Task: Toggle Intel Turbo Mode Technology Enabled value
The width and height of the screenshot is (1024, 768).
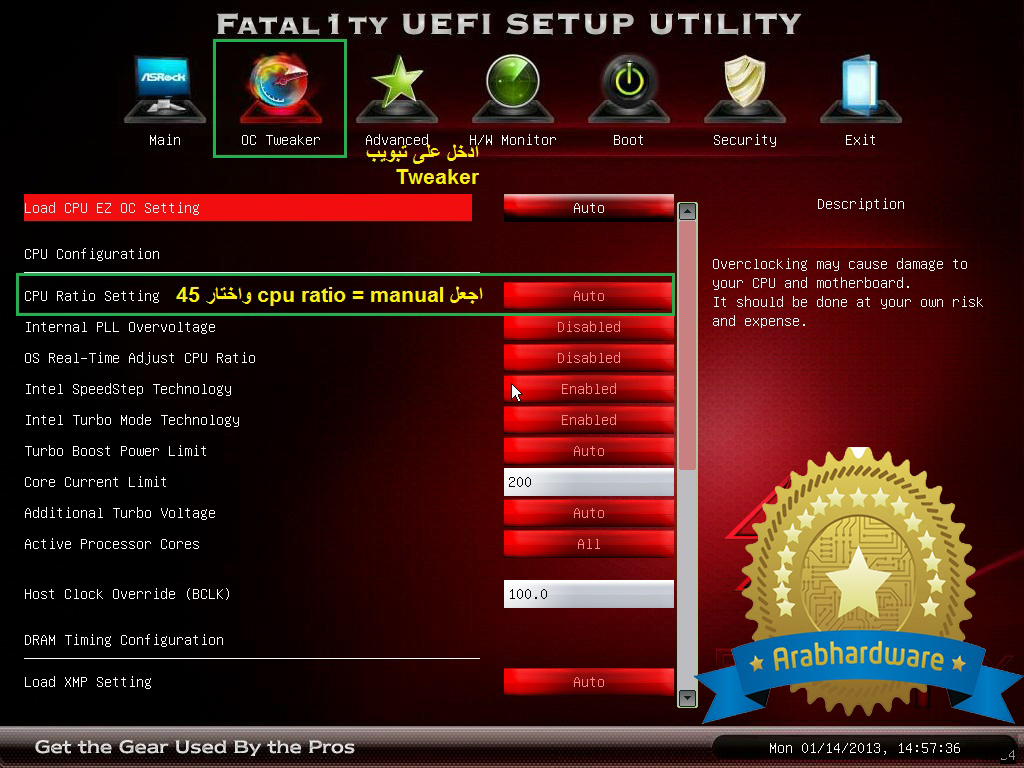Action: pyautogui.click(x=588, y=420)
